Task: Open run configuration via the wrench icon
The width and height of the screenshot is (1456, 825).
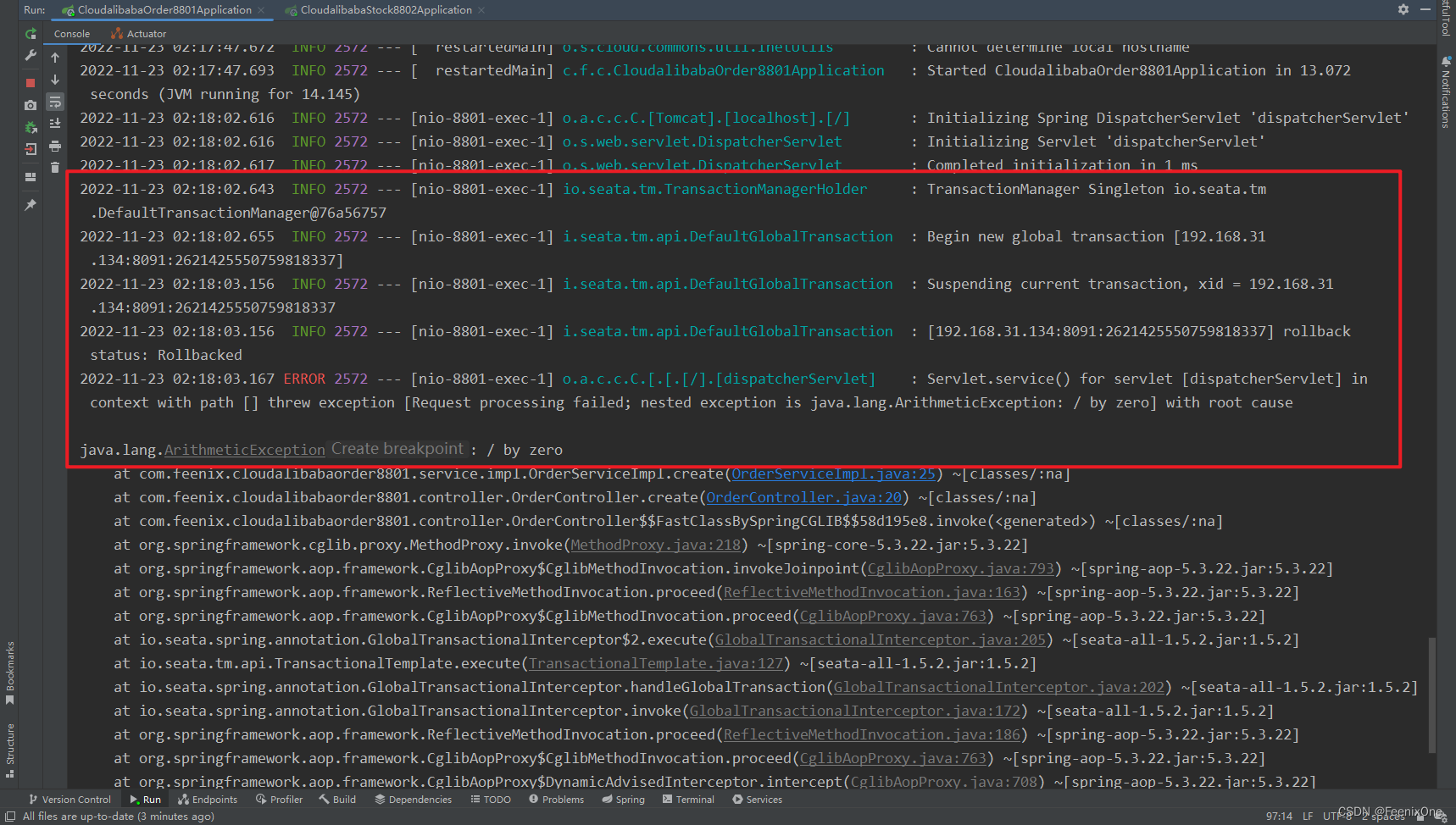Action: [31, 56]
